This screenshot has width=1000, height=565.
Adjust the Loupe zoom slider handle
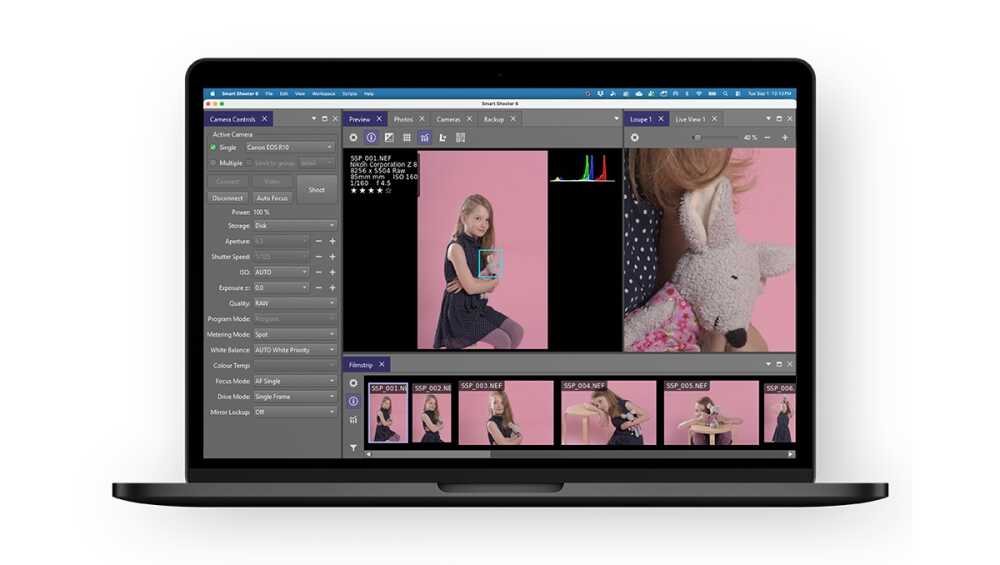pyautogui.click(x=698, y=138)
